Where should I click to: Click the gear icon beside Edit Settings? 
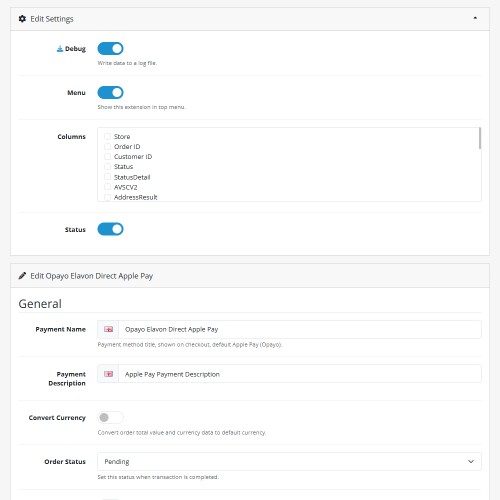(22, 19)
